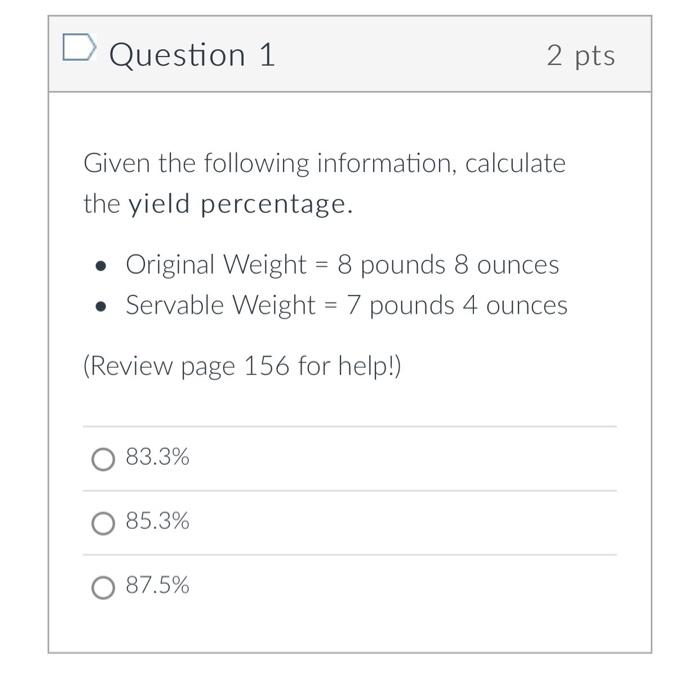Image resolution: width=700 pixels, height=679 pixels.
Task: Flag Question 1 using the flag icon
Action: click(79, 47)
